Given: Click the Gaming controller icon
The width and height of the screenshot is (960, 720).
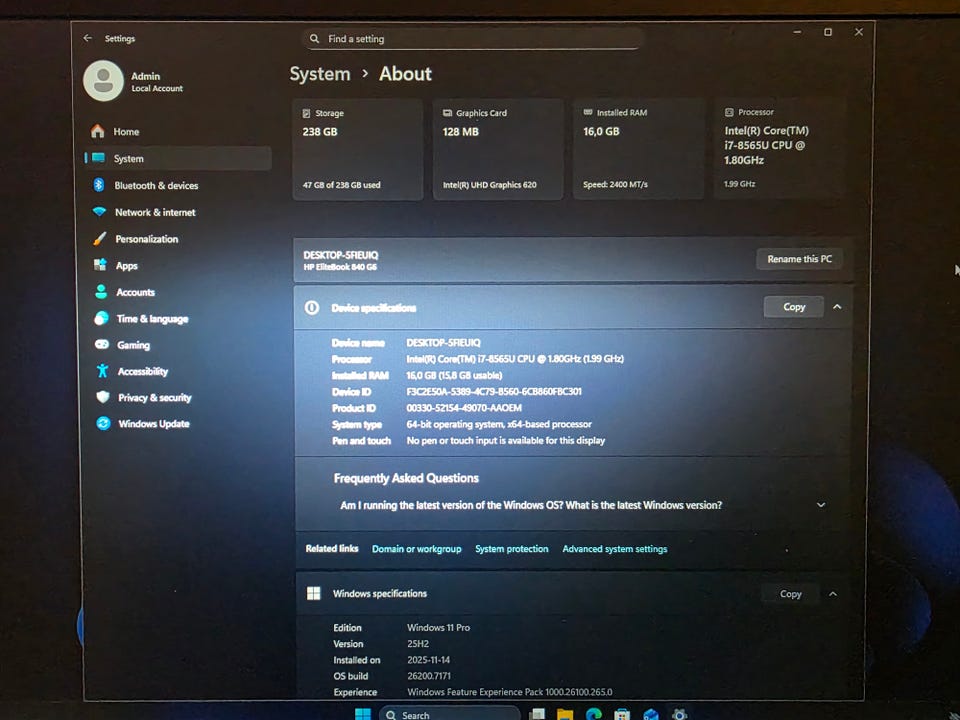Looking at the screenshot, I should pyautogui.click(x=102, y=345).
